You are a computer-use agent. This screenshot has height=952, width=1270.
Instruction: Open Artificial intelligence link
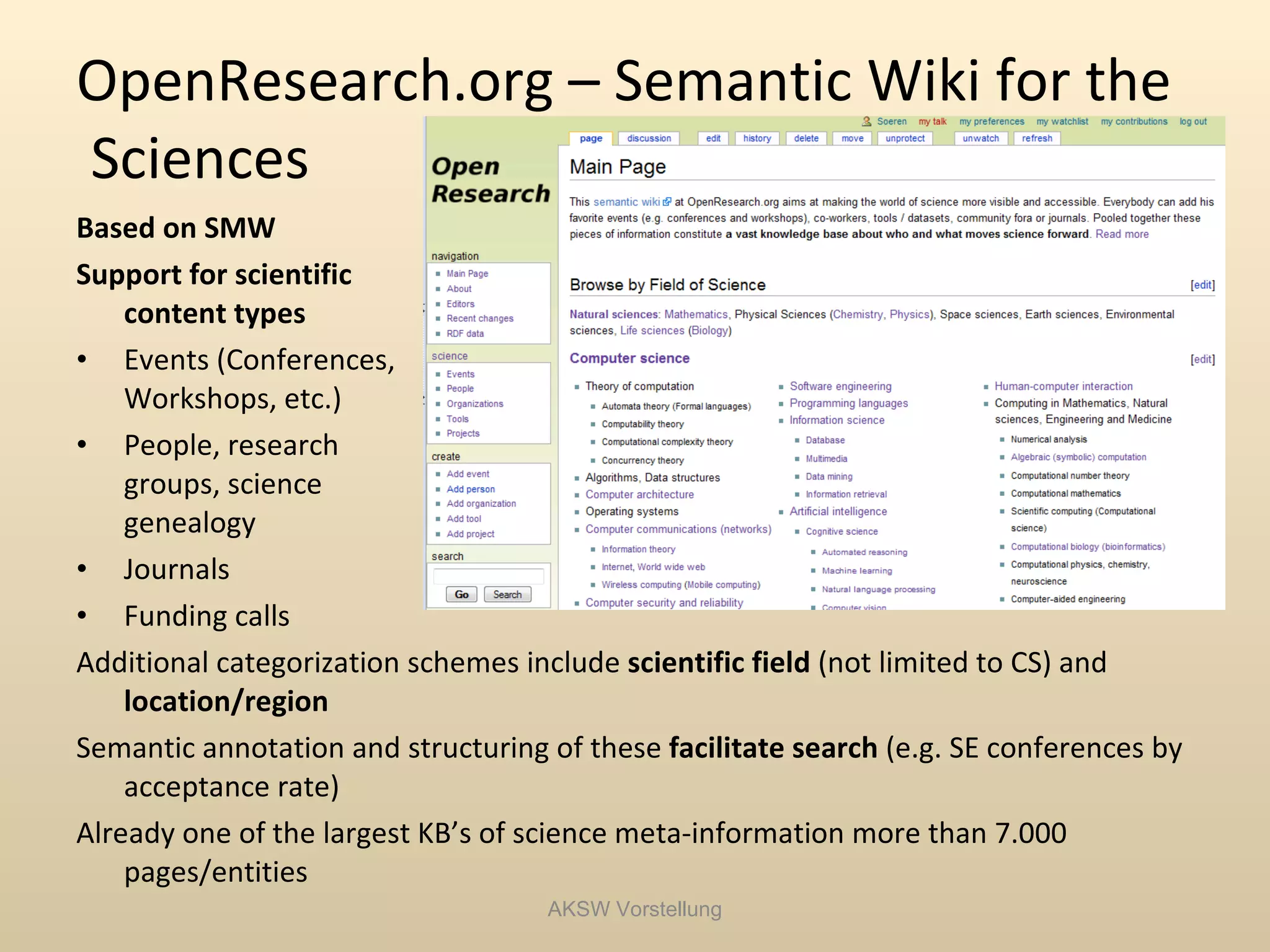coord(838,512)
